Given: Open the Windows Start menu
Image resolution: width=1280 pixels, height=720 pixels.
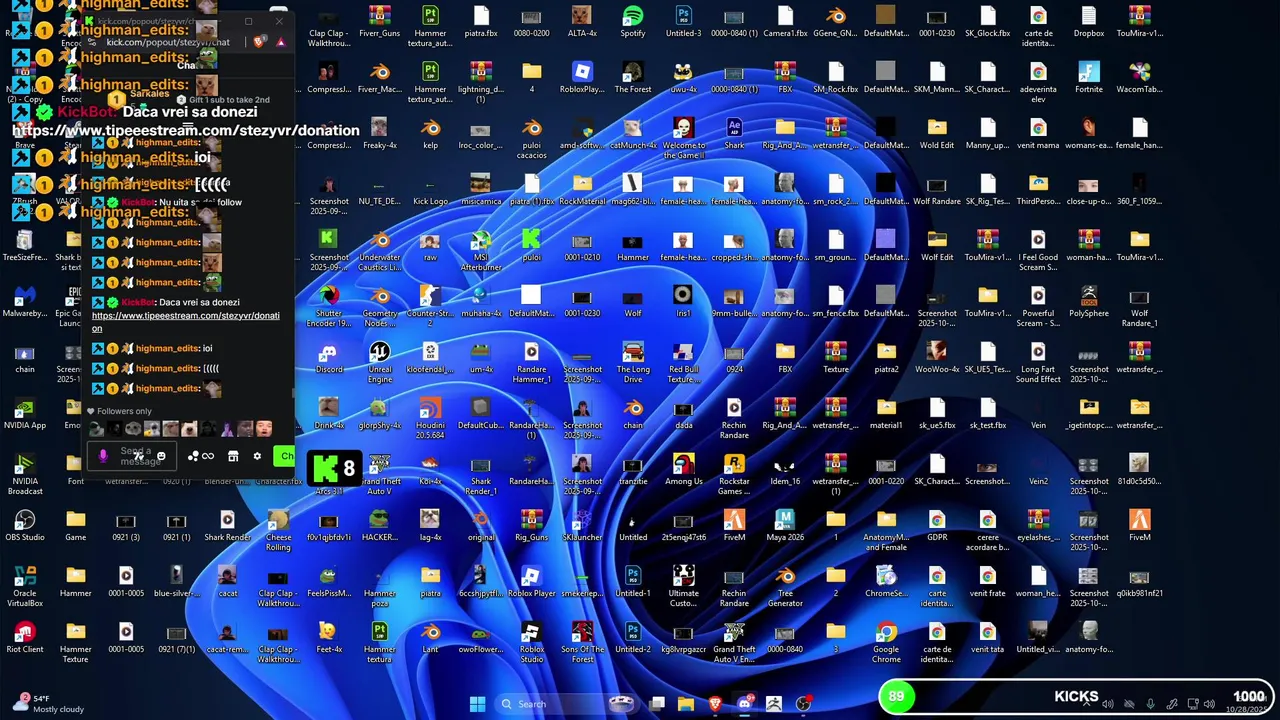Looking at the screenshot, I should click(477, 704).
